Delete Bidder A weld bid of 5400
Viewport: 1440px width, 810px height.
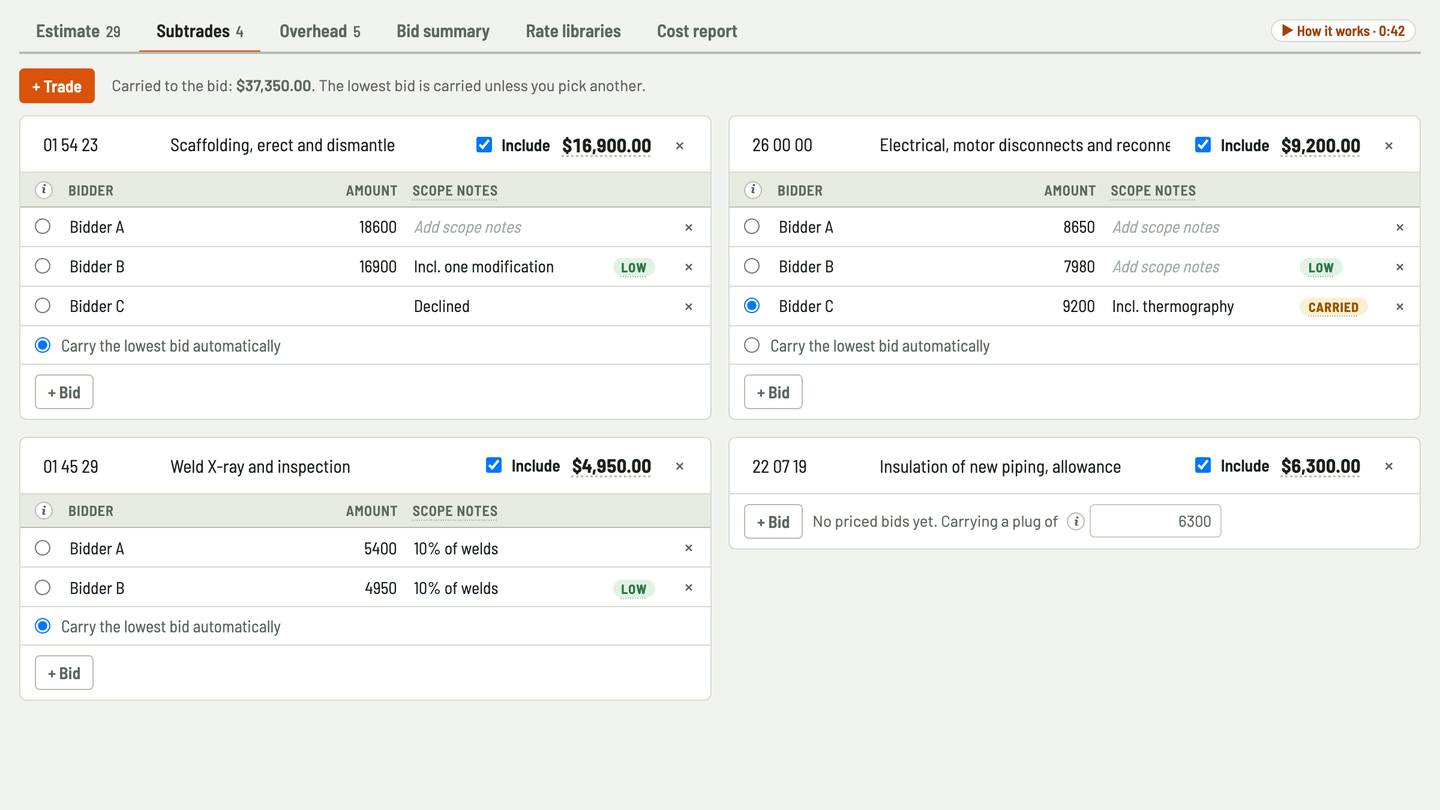pyautogui.click(x=688, y=548)
